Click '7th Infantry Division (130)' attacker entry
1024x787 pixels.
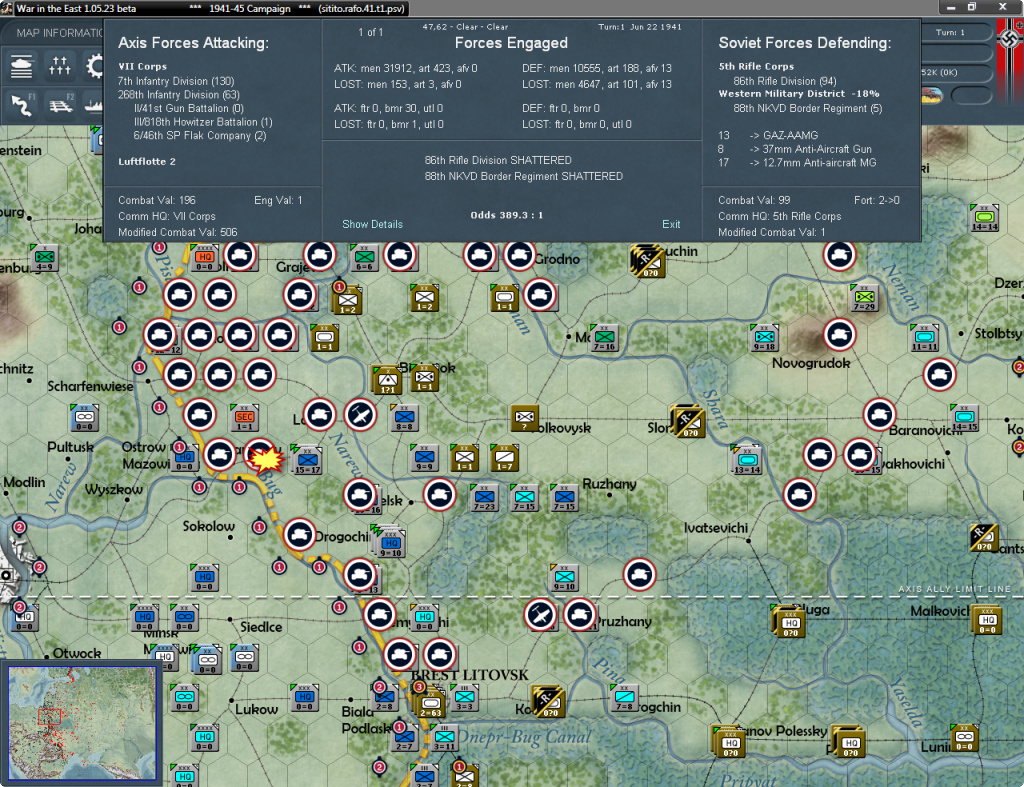176,81
